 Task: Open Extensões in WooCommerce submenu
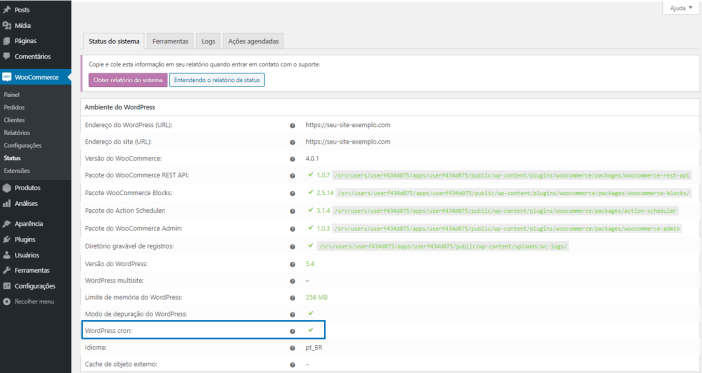click(17, 171)
